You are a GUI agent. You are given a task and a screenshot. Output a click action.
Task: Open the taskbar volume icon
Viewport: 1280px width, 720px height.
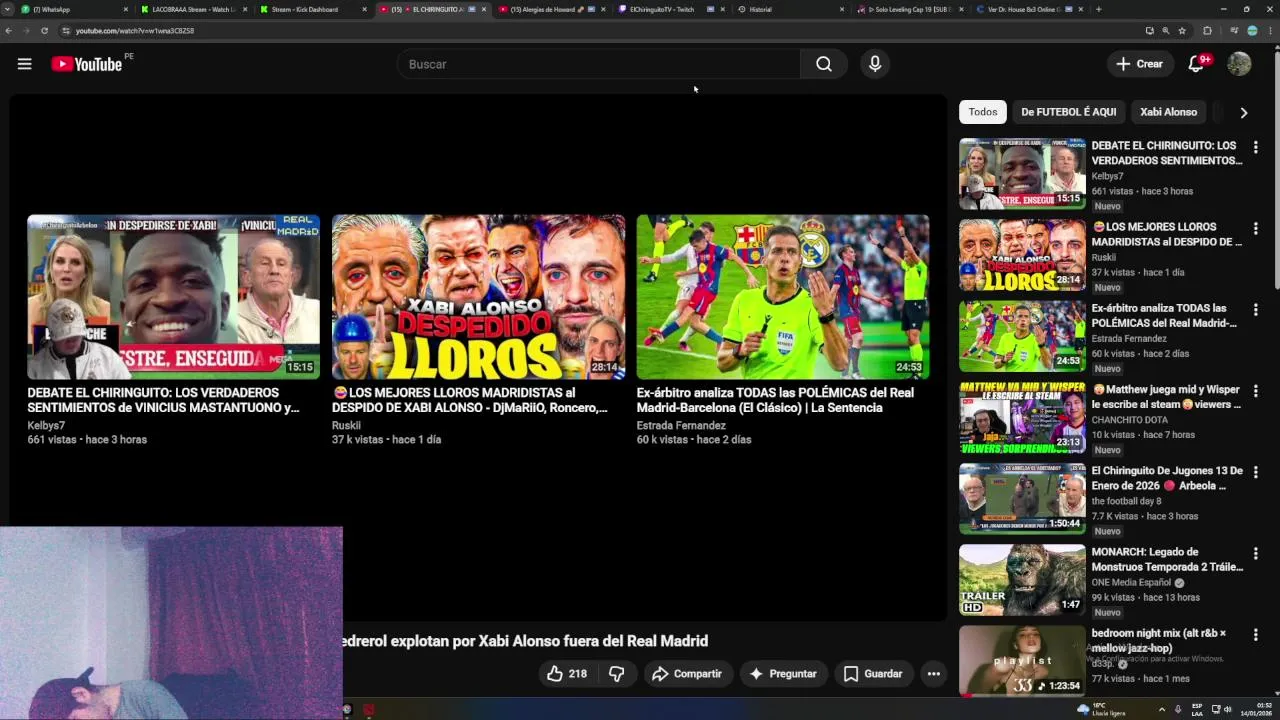(1228, 709)
